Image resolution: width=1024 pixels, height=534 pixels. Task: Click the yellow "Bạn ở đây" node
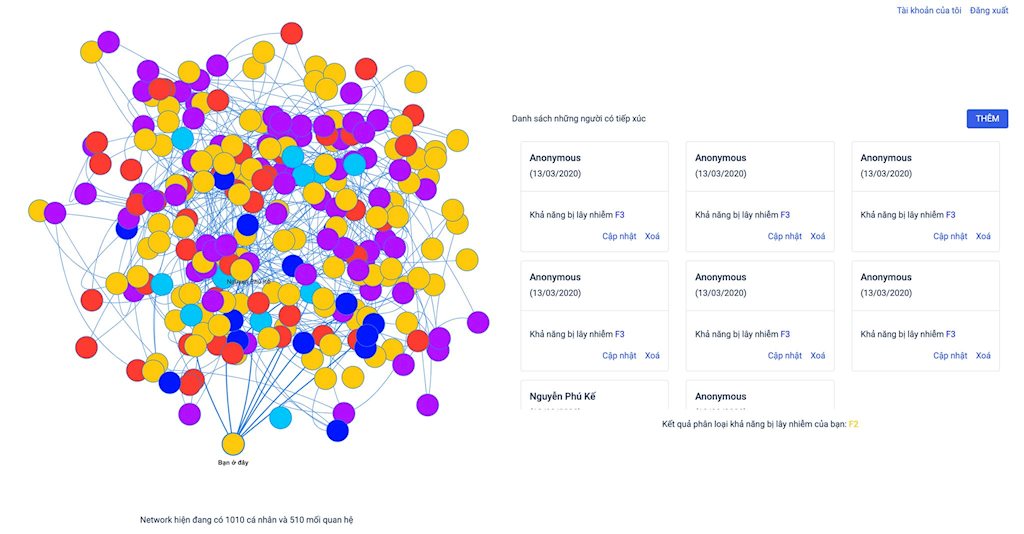pyautogui.click(x=233, y=444)
